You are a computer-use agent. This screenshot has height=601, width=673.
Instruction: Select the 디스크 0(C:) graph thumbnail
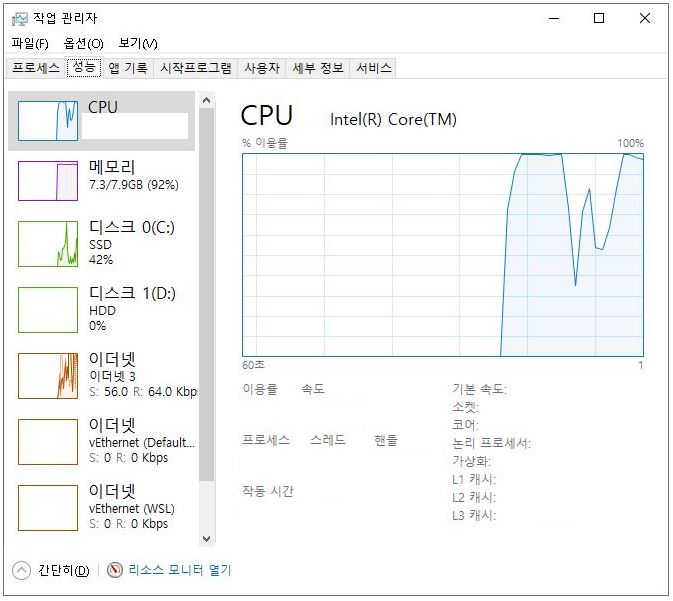(48, 244)
